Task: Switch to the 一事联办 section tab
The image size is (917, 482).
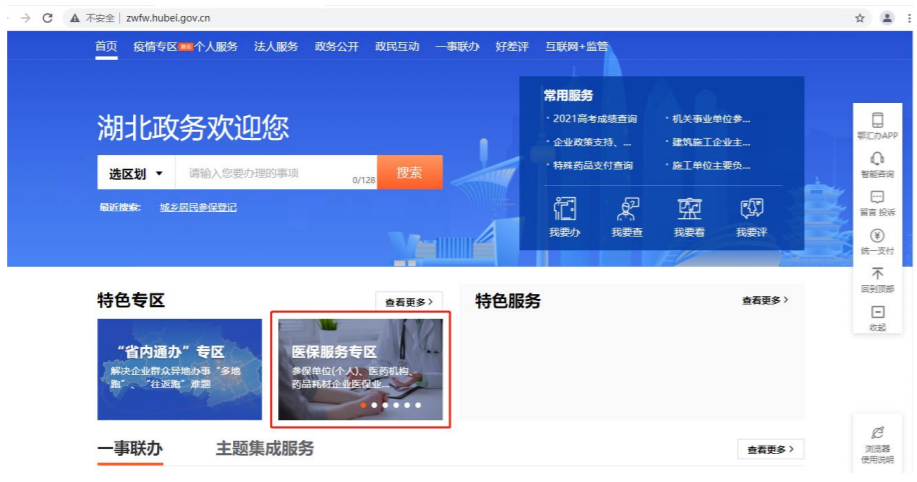Action: (x=130, y=449)
